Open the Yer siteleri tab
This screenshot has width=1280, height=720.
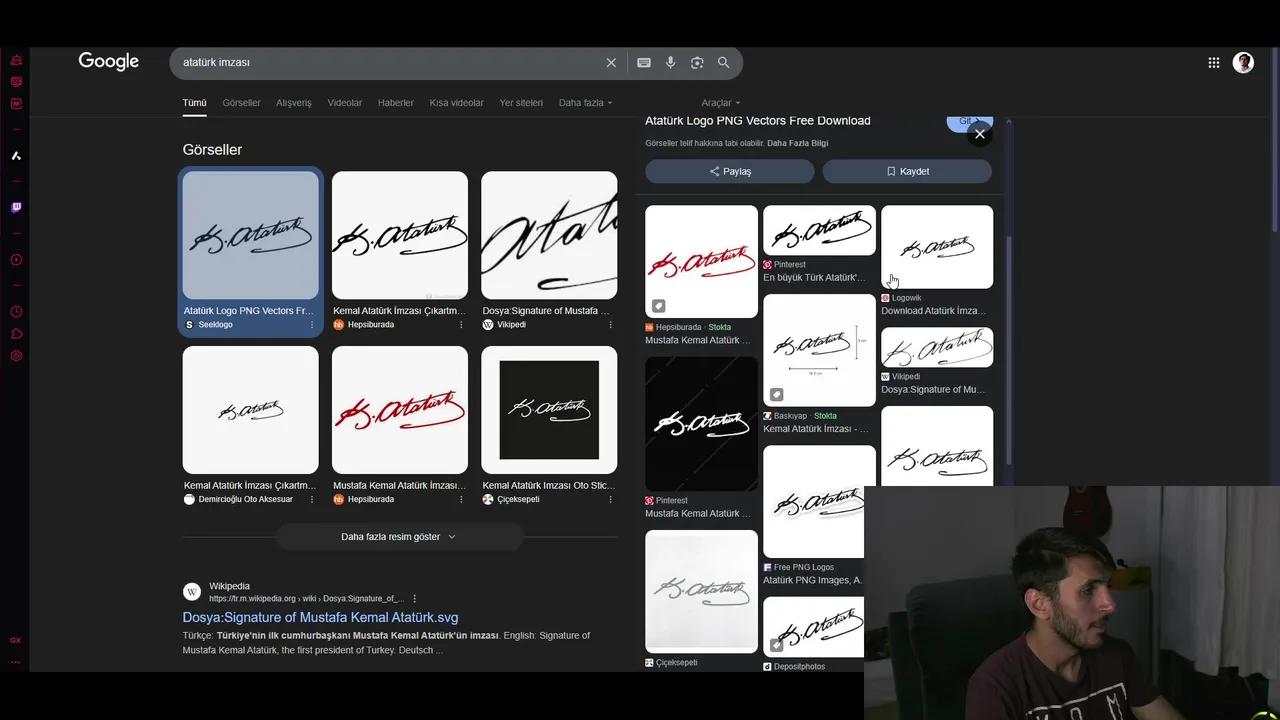(x=521, y=103)
